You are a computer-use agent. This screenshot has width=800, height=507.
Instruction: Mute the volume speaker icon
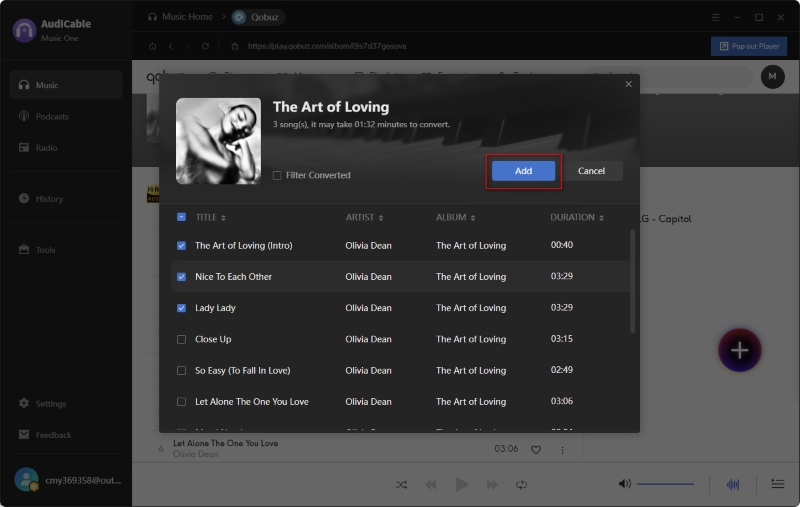[624, 484]
